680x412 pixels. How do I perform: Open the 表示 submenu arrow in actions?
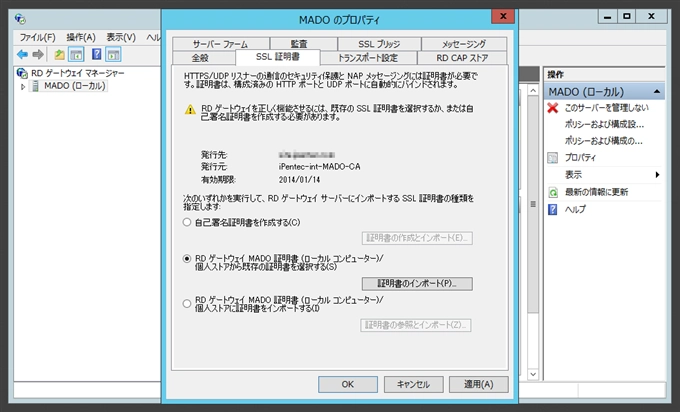coord(657,175)
